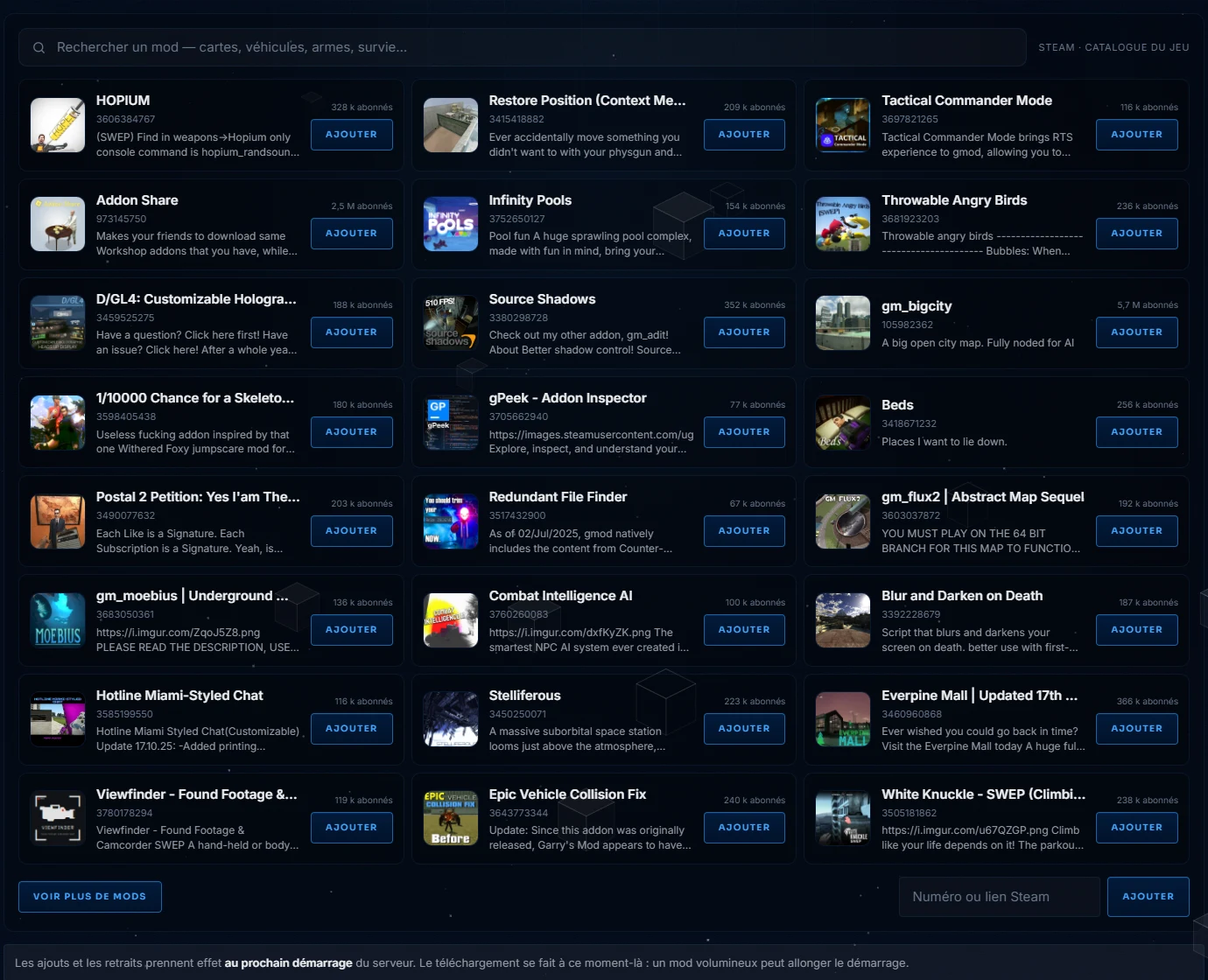Open the gm_flux2 map thumbnail
Screen dimensions: 1208x980
click(x=843, y=521)
